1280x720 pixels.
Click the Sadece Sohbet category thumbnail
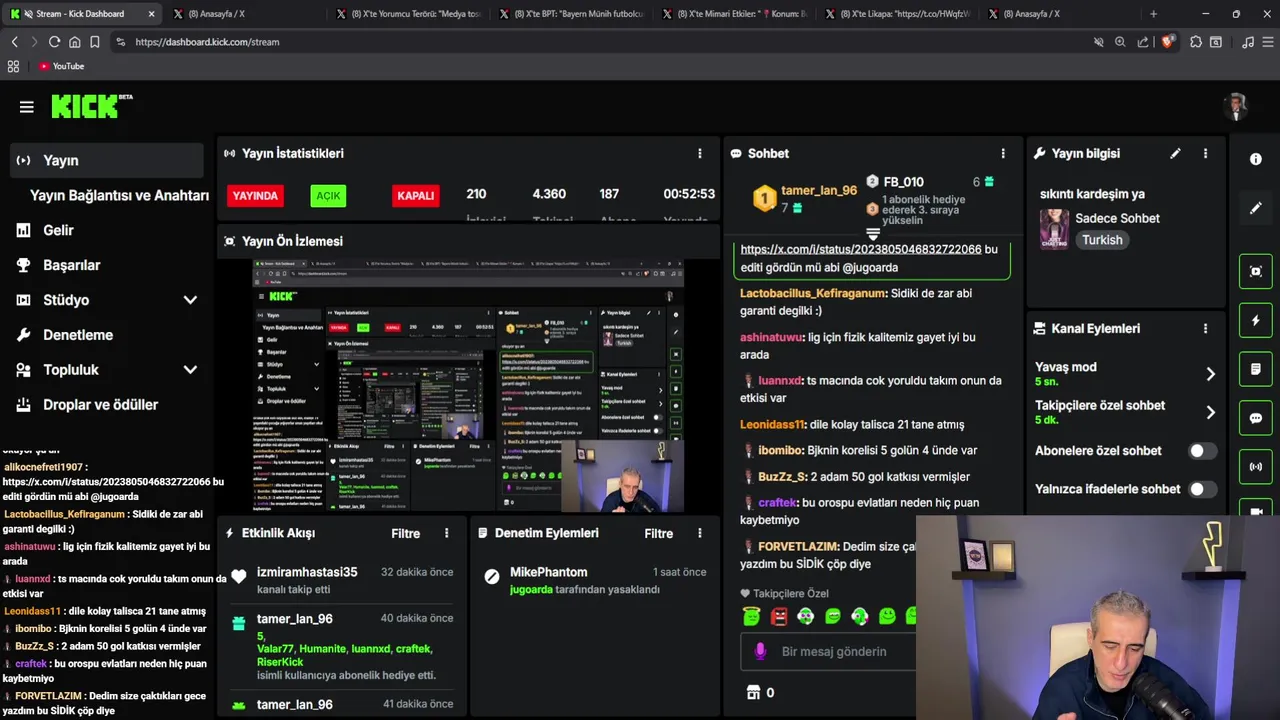[1054, 229]
